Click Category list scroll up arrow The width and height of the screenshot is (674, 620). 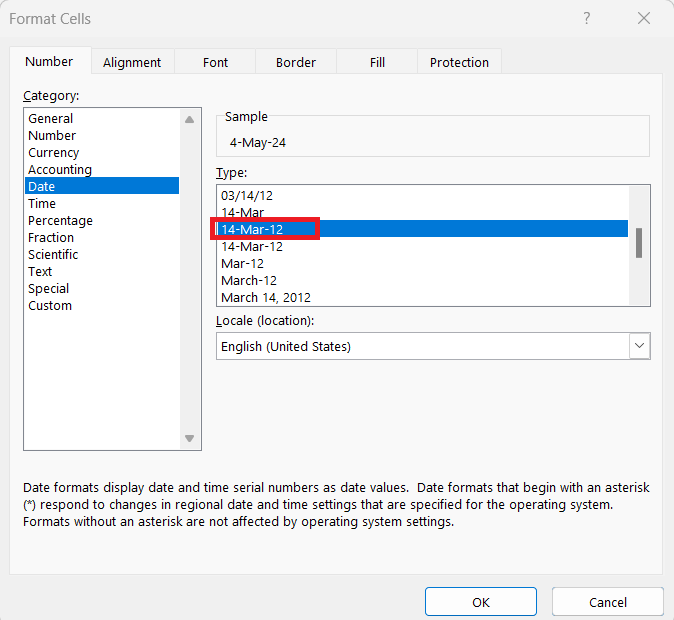190,120
